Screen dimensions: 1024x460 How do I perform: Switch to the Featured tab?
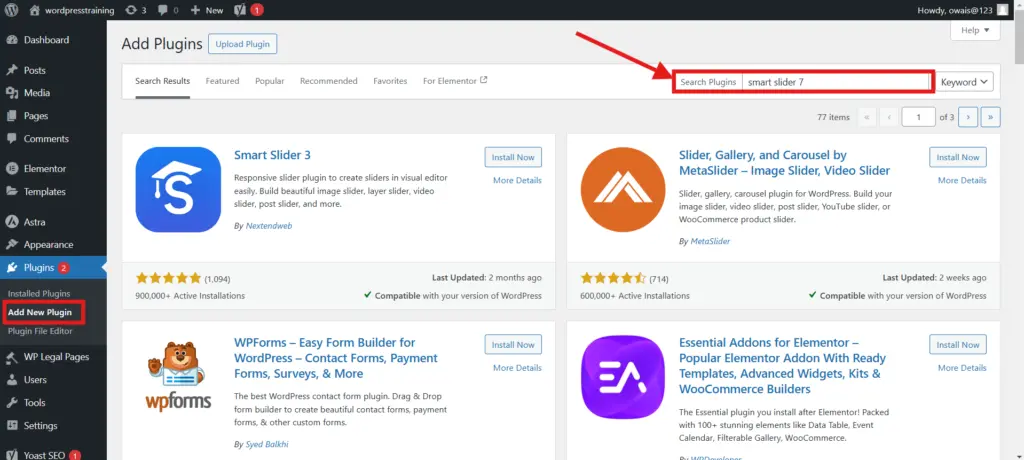coord(222,81)
